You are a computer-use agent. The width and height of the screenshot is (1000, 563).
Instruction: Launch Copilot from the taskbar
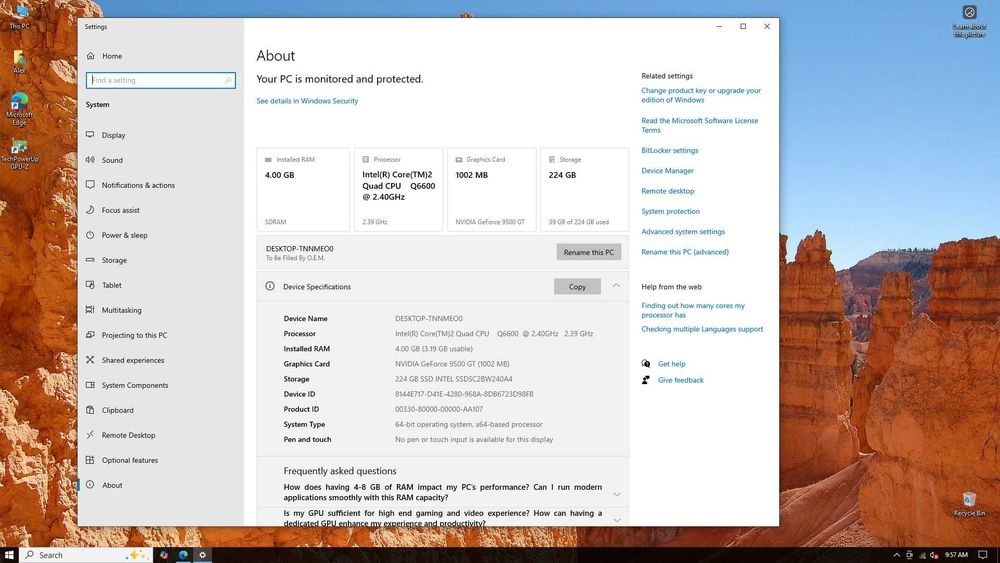pyautogui.click(x=164, y=555)
